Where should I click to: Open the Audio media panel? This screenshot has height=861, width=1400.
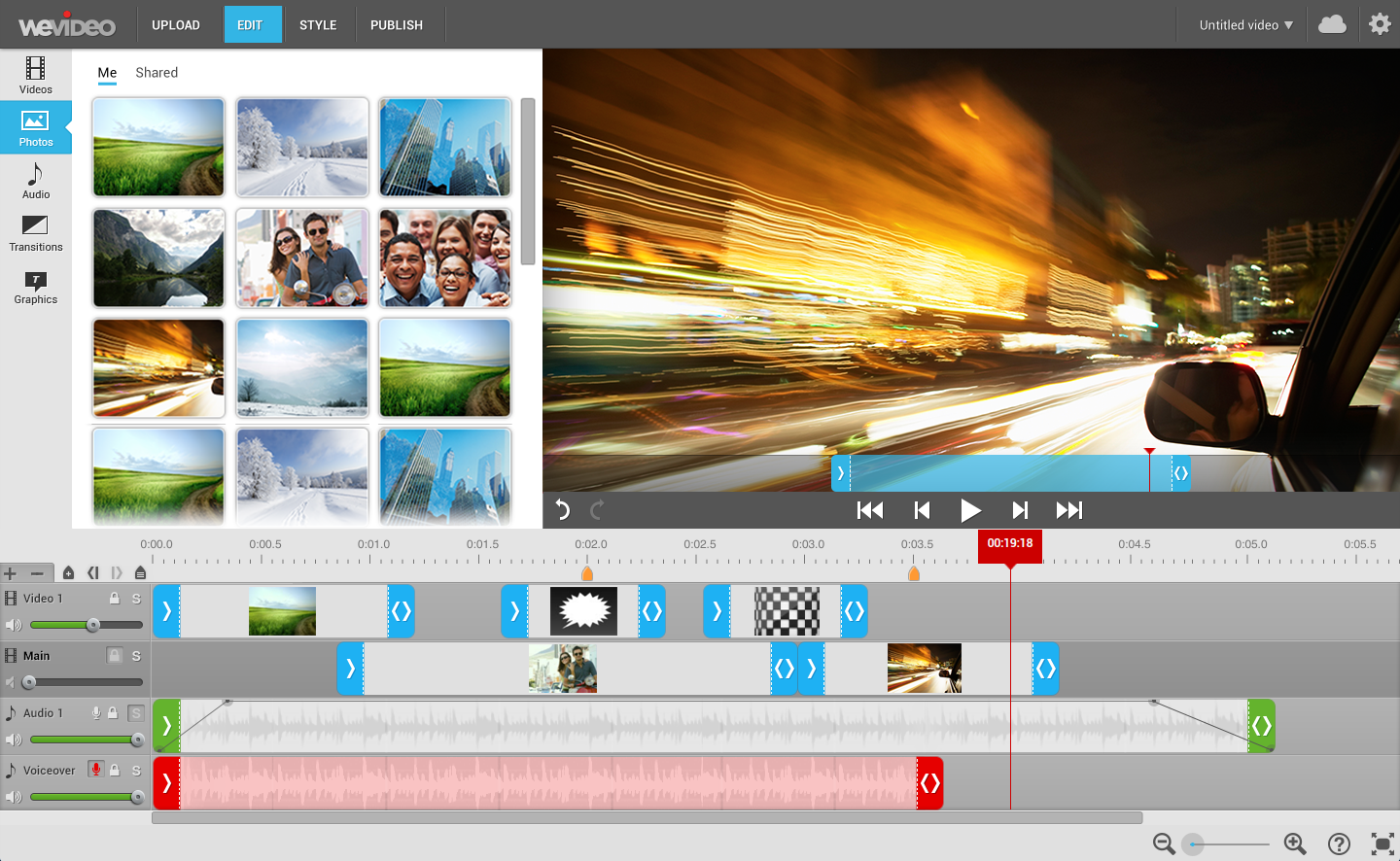[x=36, y=181]
